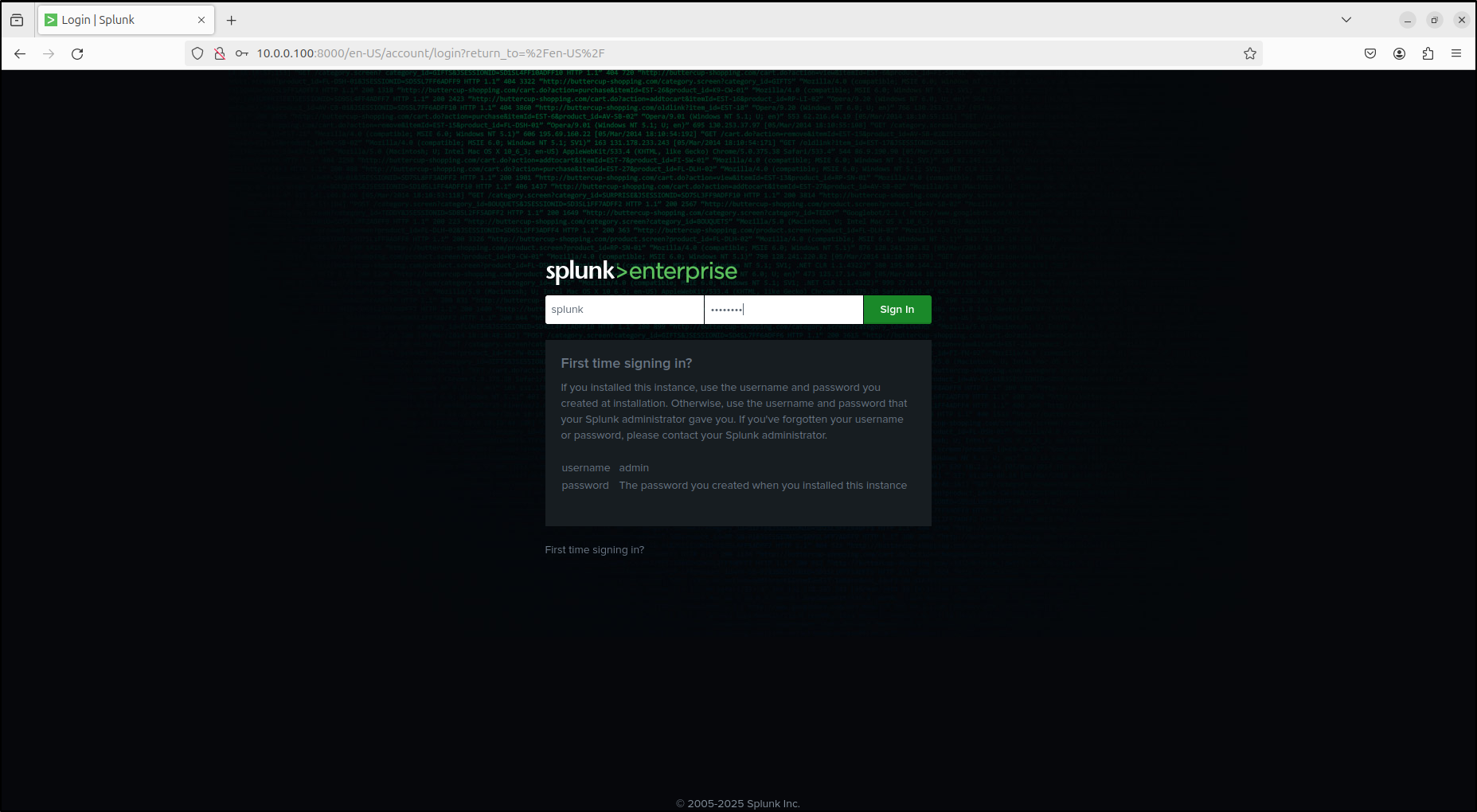Open a new tab with the plus button
The height and width of the screenshot is (812, 1477).
pyautogui.click(x=232, y=20)
